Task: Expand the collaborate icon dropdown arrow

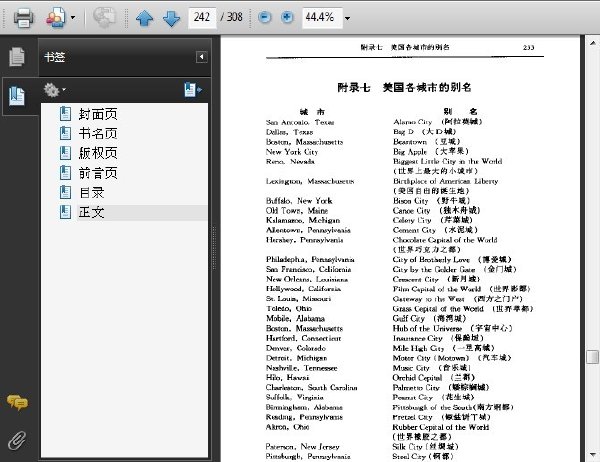Action: pyautogui.click(x=73, y=18)
